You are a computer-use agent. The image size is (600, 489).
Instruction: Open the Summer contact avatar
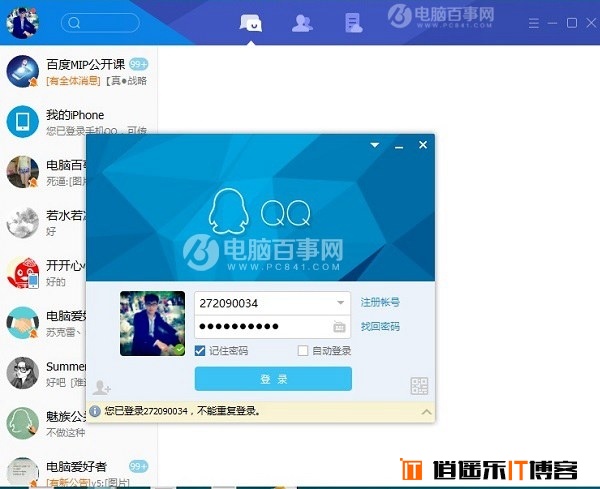point(23,373)
